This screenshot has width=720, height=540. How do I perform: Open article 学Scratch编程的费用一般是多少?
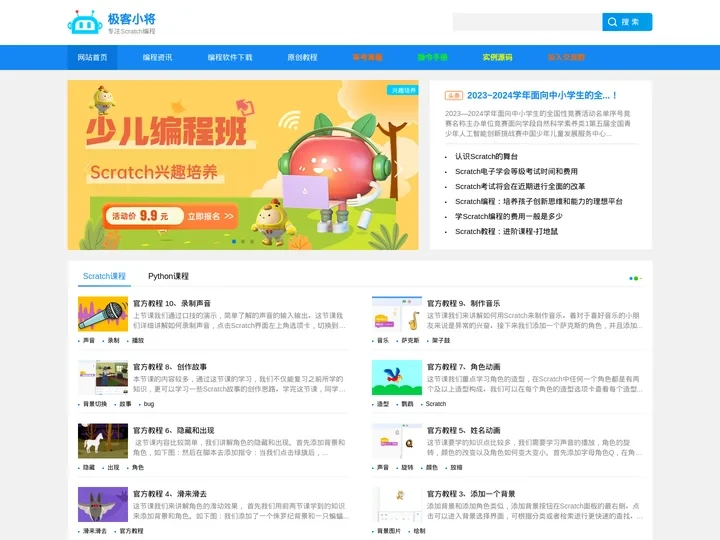[x=509, y=216]
